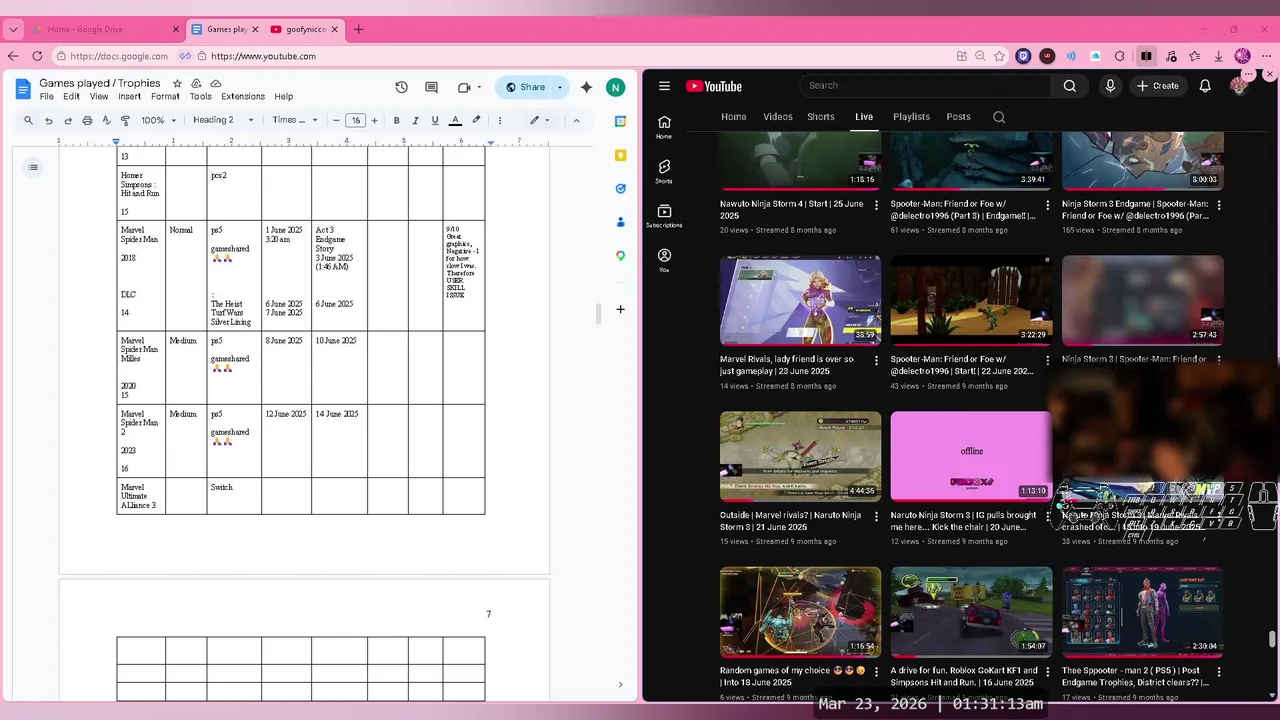
Task: Collapse the Docs menus with chevron up
Action: click(576, 120)
